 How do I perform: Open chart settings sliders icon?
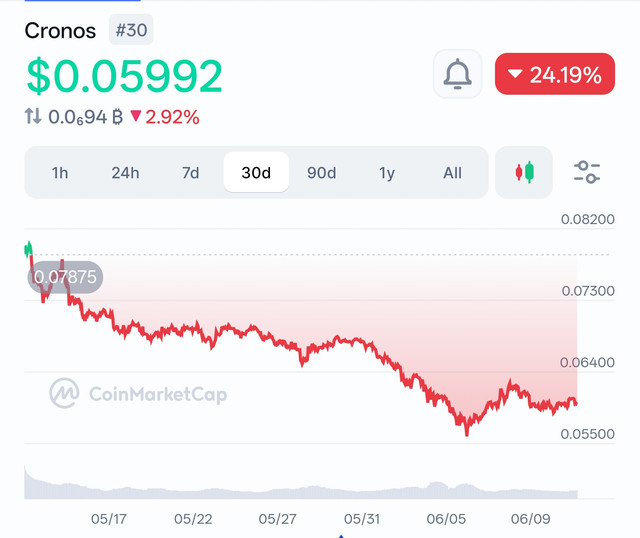tap(587, 172)
